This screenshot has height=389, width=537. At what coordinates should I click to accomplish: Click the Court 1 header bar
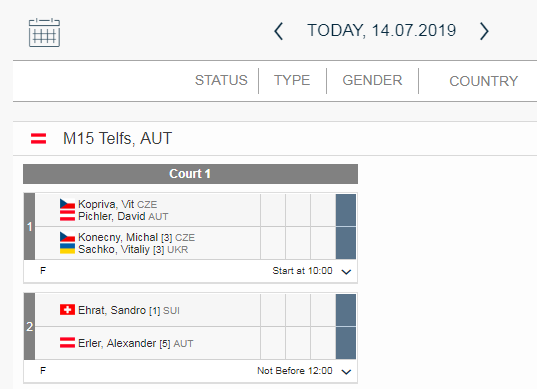(190, 174)
